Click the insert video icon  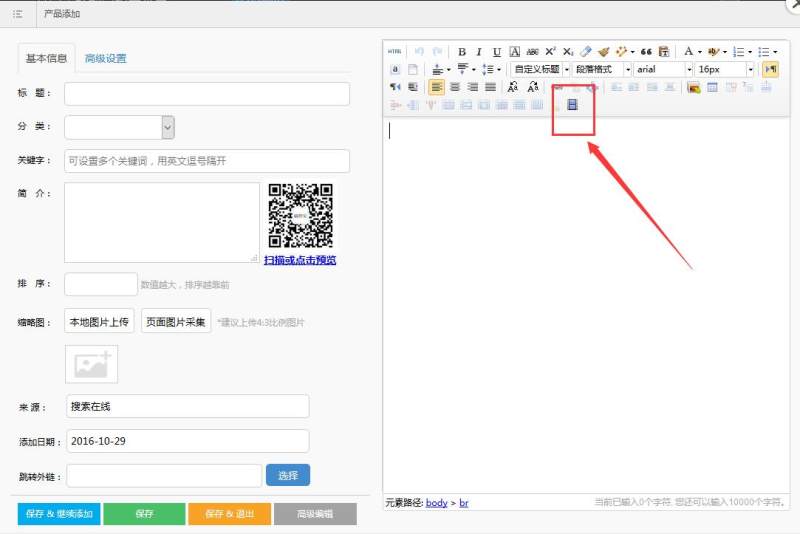(573, 104)
